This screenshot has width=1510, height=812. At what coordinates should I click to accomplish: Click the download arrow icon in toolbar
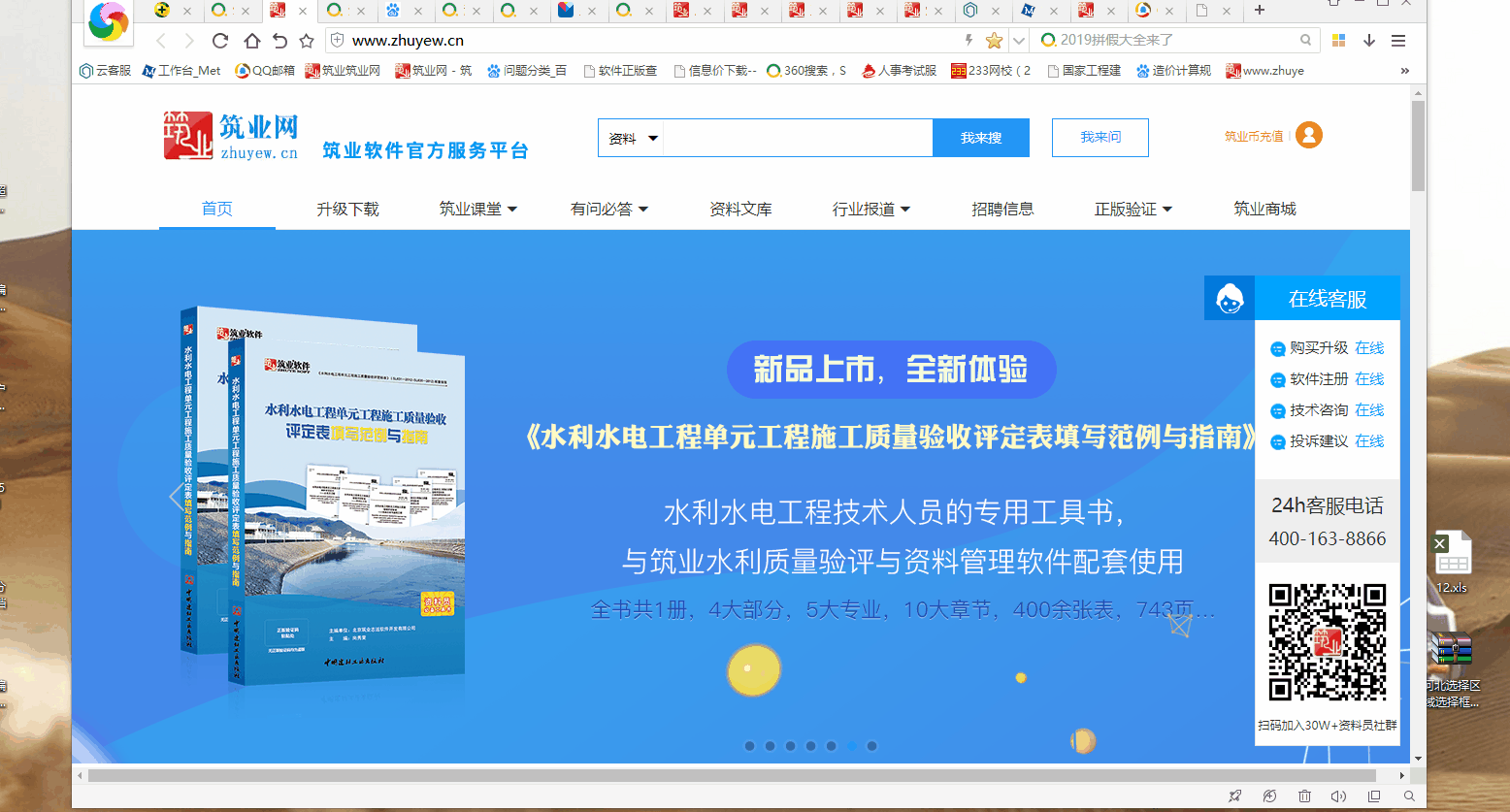tap(1369, 41)
